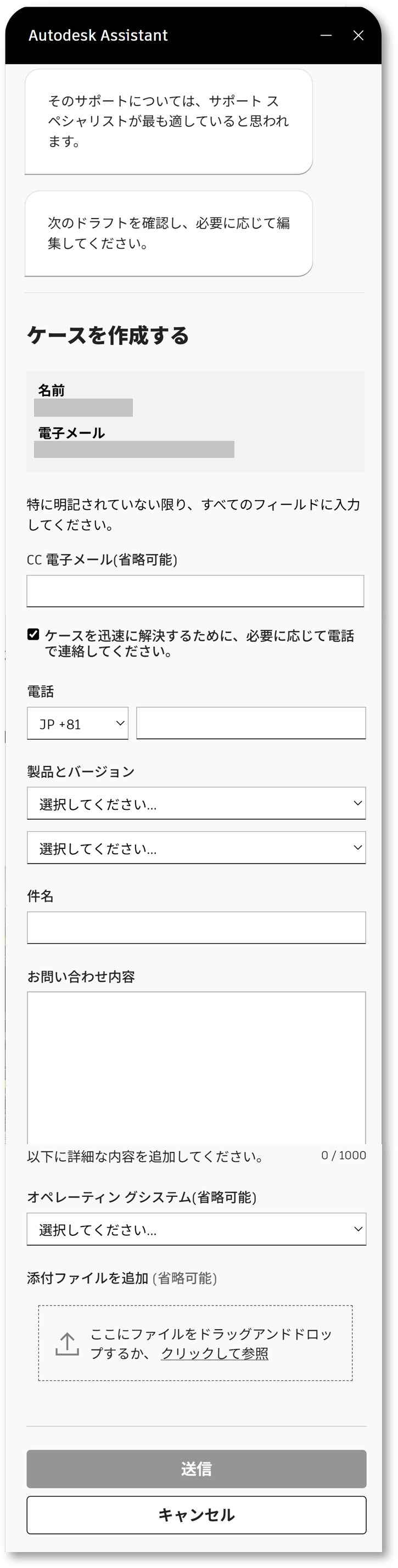Open the JP +81 country code dropdown
Screen dimensions: 398x1568
coord(77,723)
